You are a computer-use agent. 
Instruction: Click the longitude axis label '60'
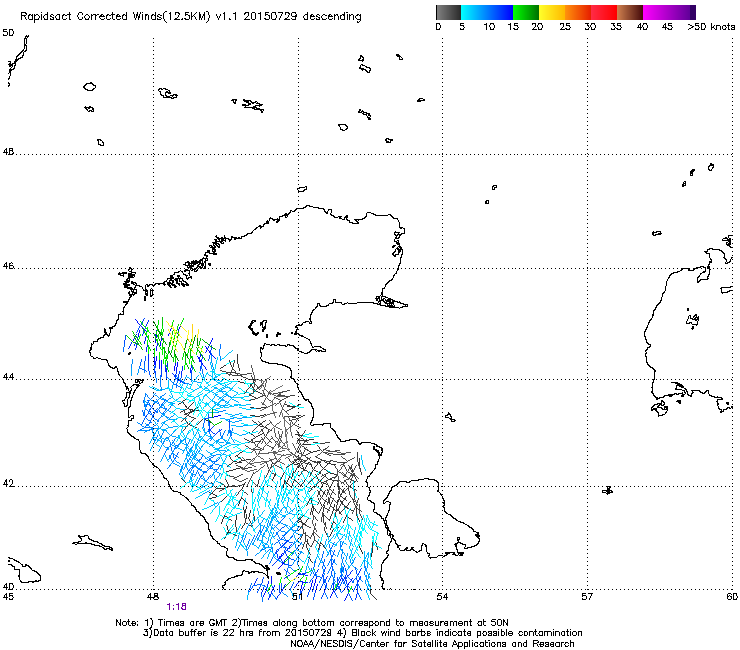tap(732, 597)
